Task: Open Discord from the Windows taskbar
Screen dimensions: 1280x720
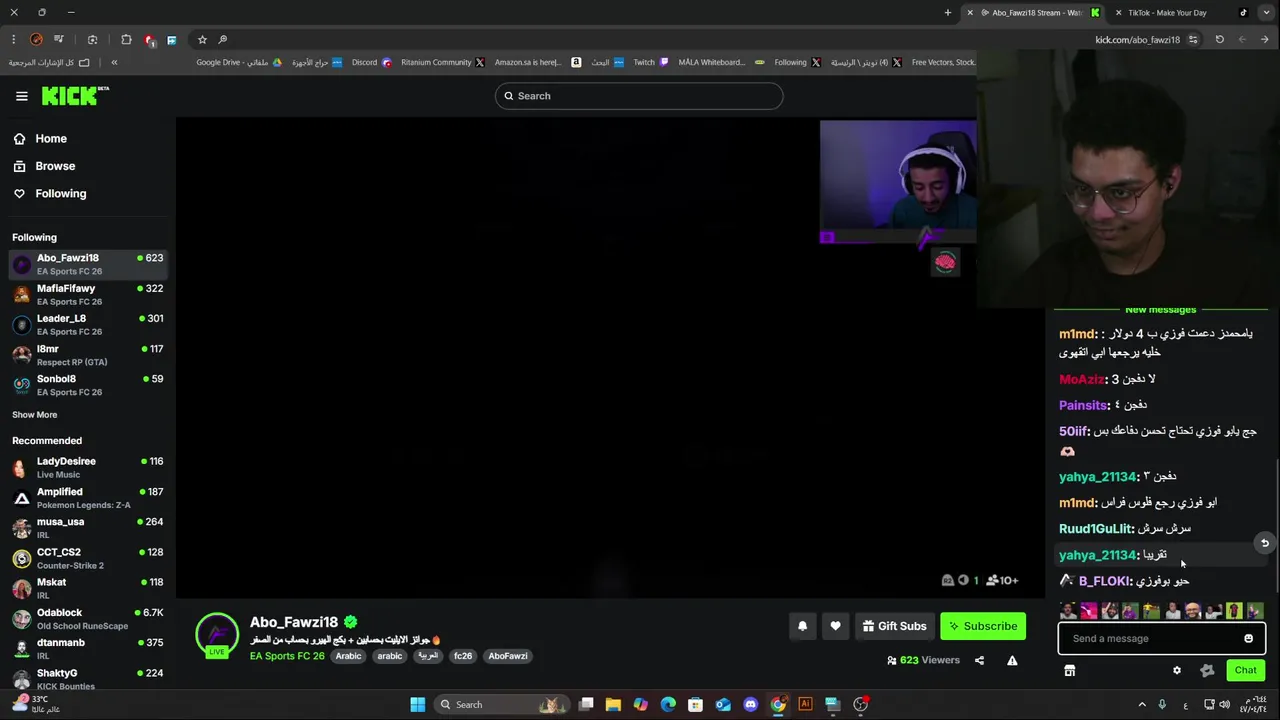Action: 751,704
